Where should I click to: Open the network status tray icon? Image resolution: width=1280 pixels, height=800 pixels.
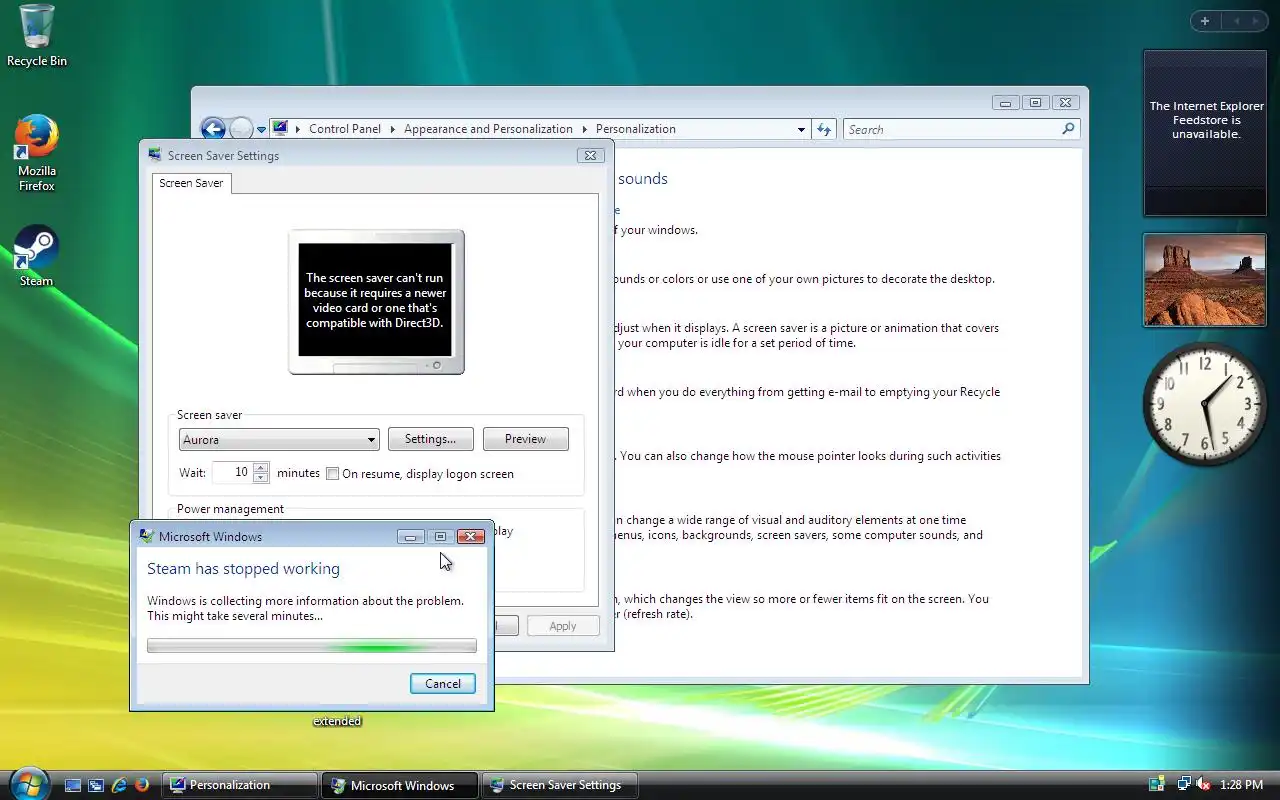tap(1184, 785)
